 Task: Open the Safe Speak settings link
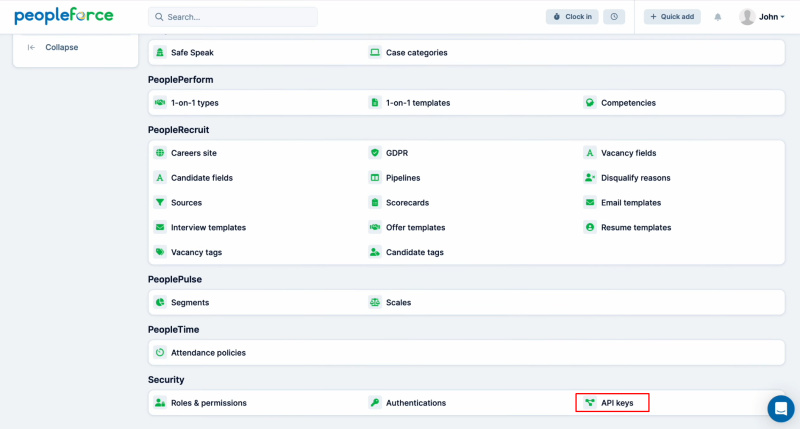pos(192,53)
